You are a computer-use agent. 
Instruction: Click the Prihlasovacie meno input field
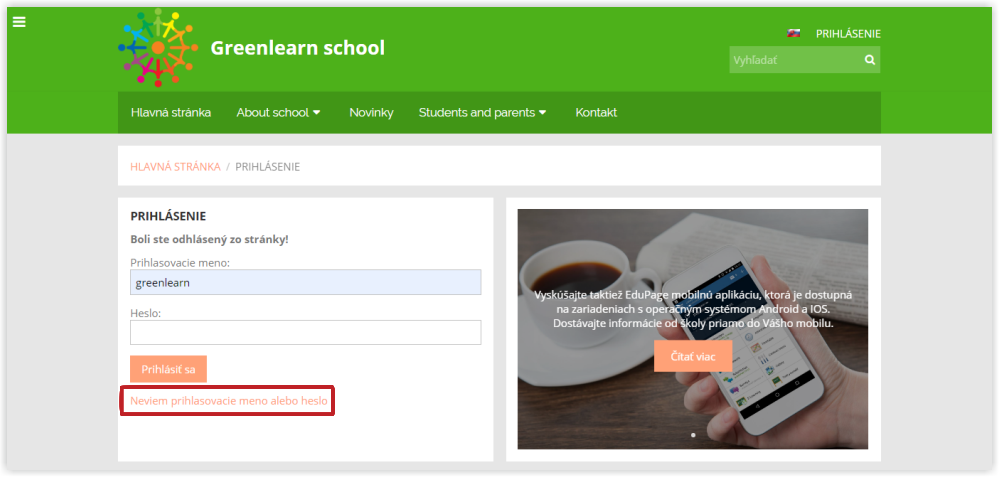tap(306, 282)
